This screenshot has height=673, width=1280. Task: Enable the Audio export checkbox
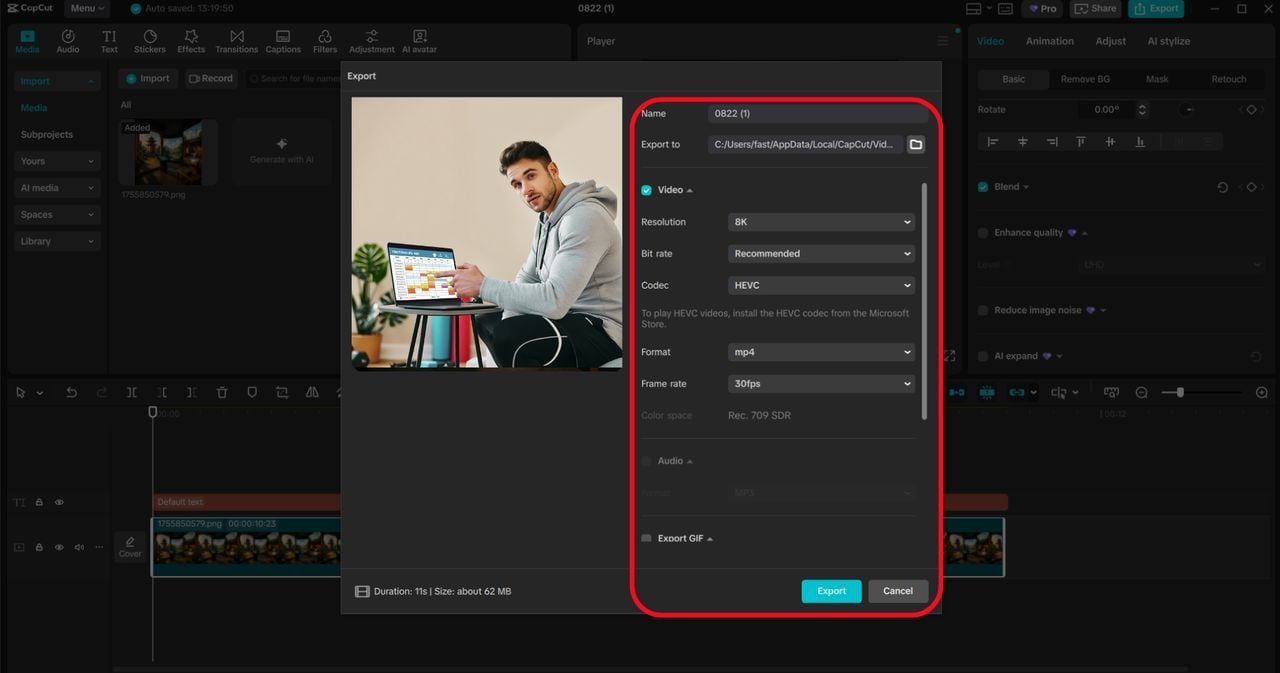646,461
